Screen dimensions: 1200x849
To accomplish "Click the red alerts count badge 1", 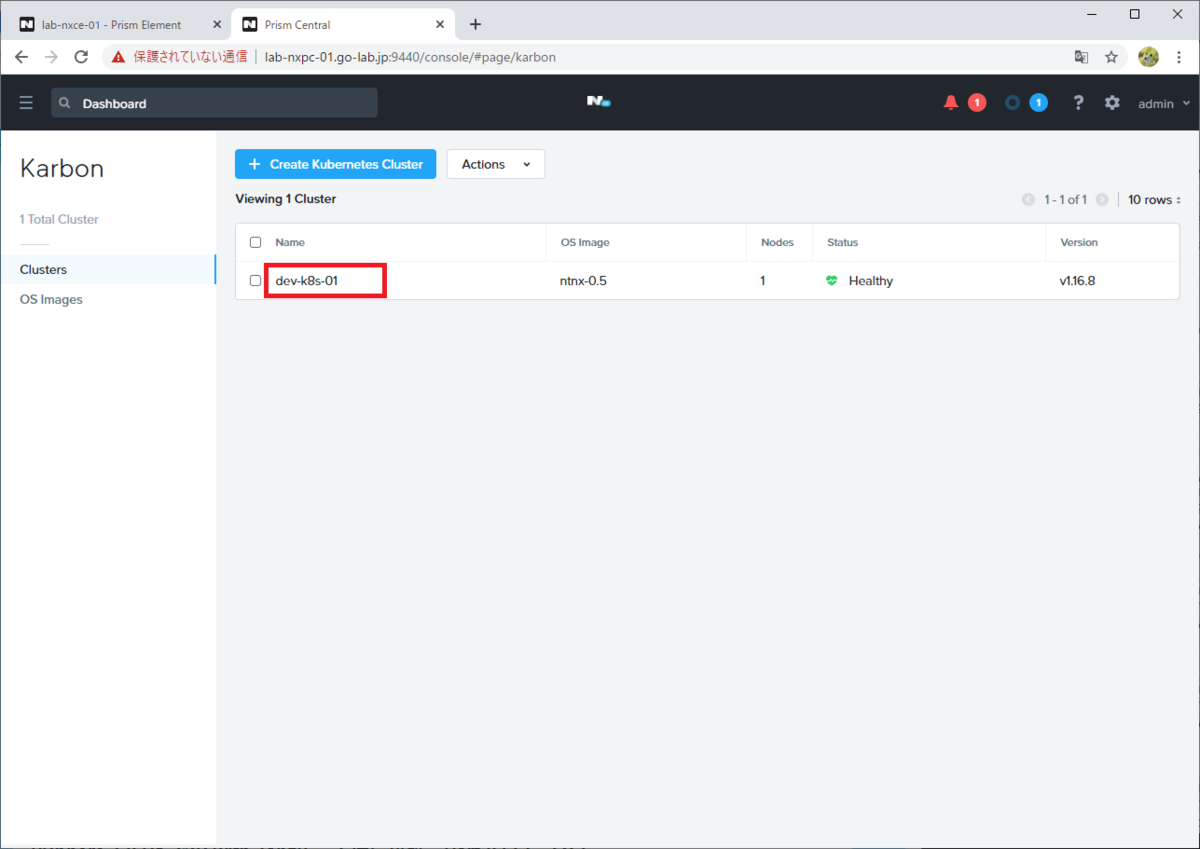I will click(977, 103).
